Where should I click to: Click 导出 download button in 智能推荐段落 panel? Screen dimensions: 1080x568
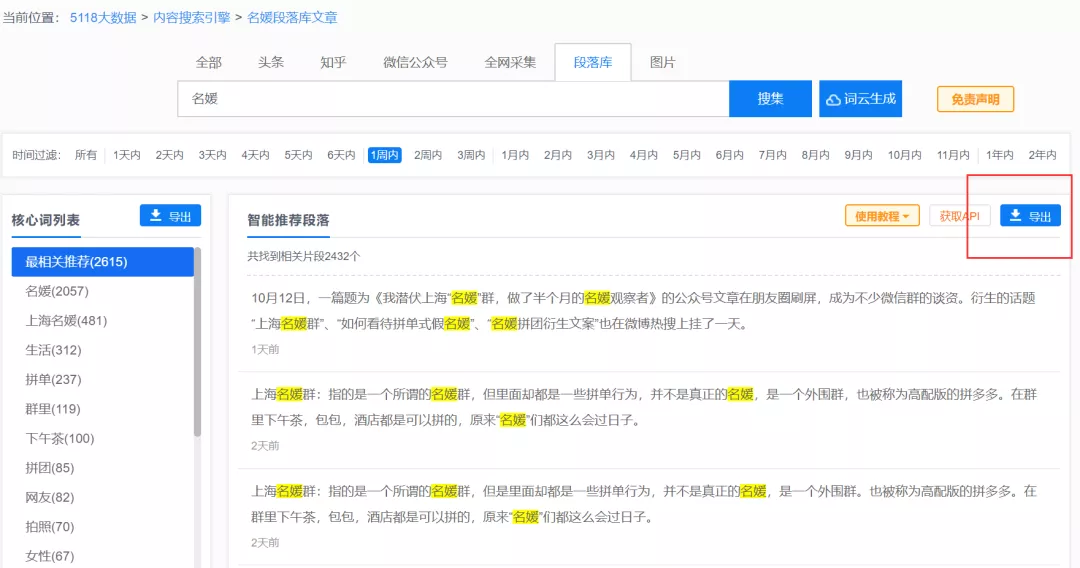1030,216
